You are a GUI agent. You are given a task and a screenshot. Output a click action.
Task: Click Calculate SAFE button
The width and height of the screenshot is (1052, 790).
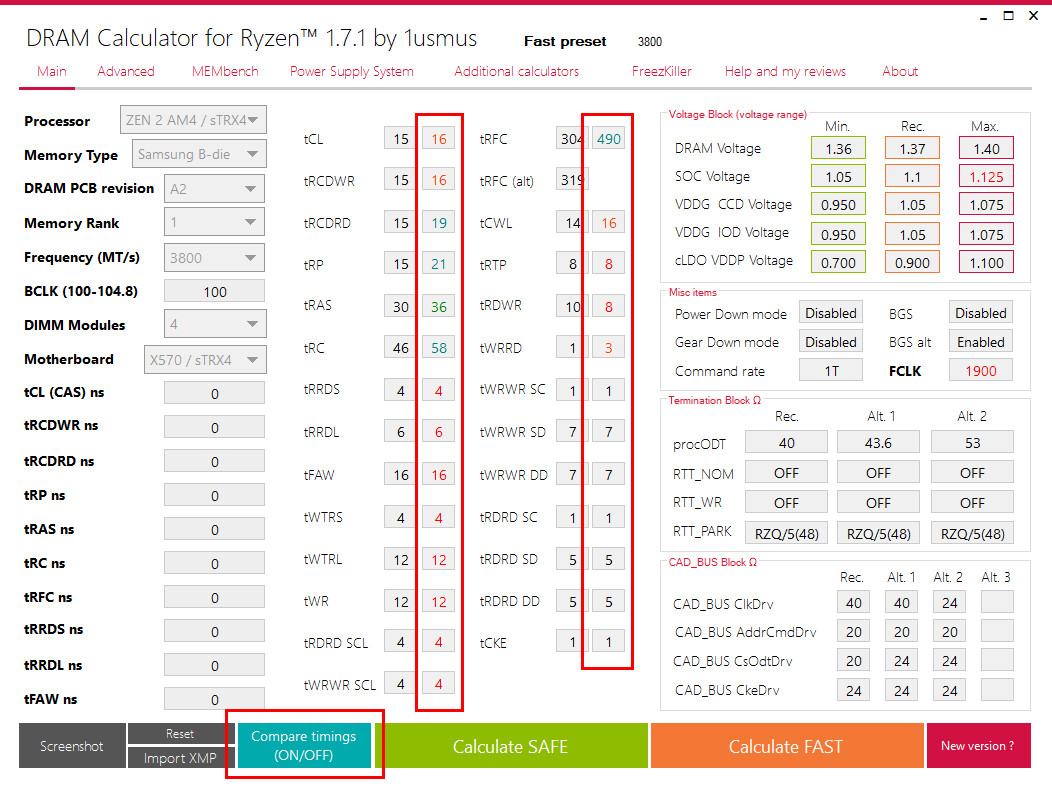point(511,746)
